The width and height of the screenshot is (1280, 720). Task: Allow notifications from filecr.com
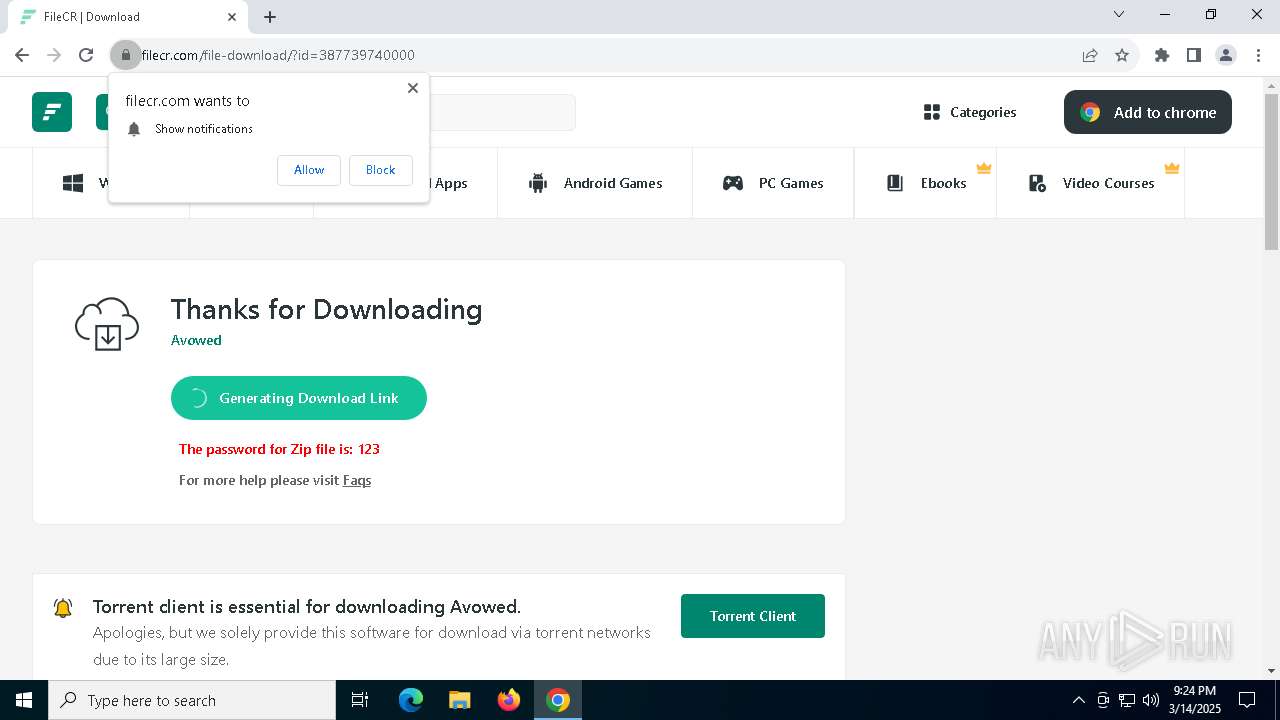[309, 170]
